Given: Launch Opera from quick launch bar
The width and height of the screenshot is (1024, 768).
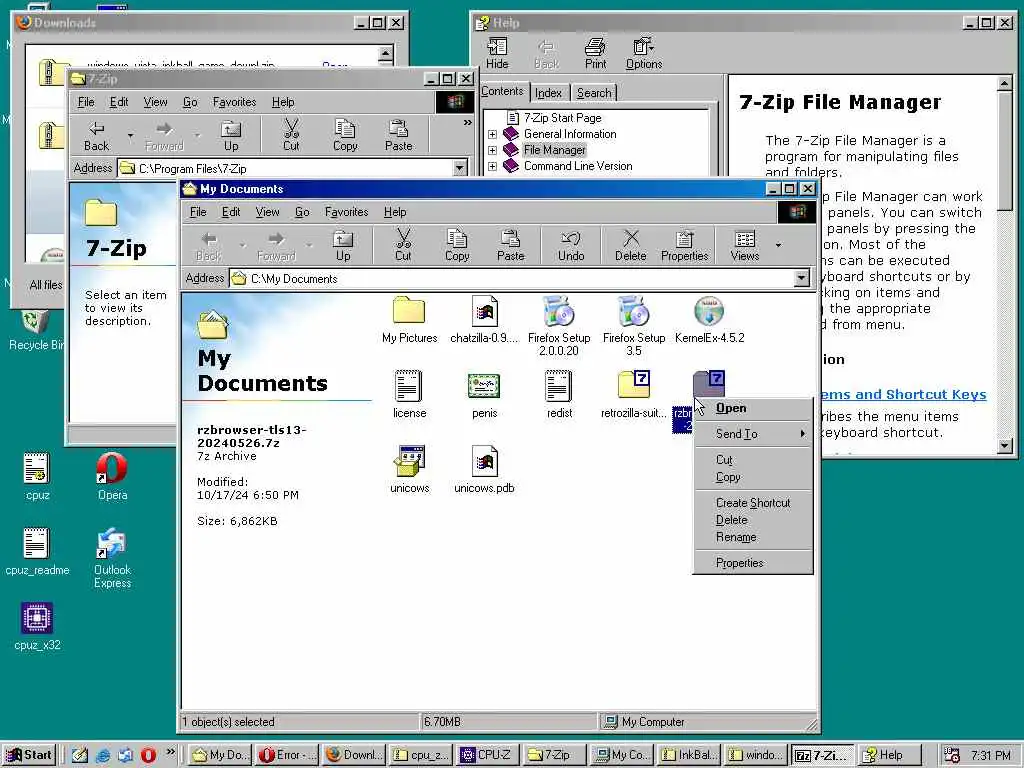Looking at the screenshot, I should tap(148, 755).
